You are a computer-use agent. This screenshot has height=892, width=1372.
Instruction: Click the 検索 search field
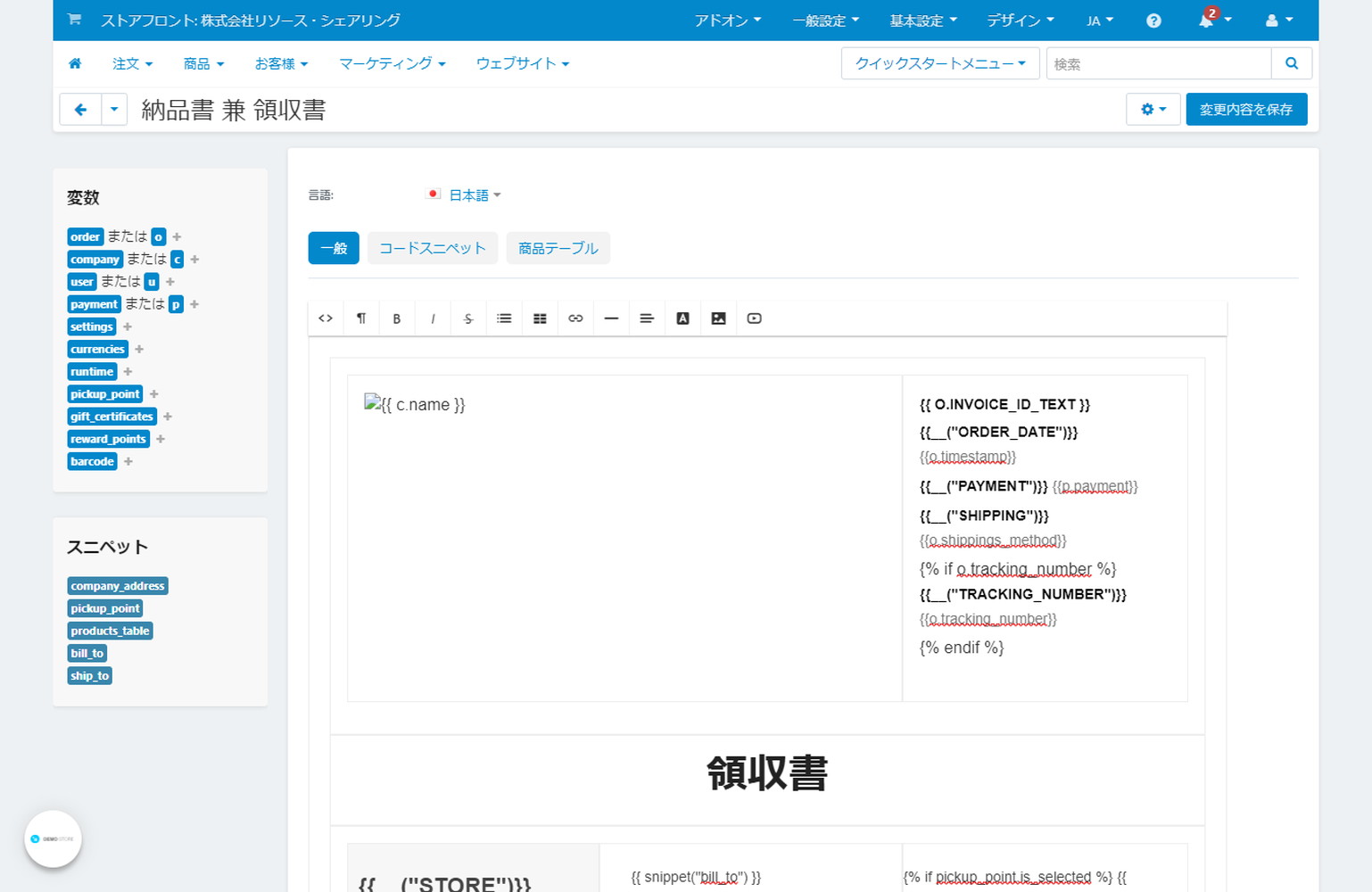coord(1159,63)
